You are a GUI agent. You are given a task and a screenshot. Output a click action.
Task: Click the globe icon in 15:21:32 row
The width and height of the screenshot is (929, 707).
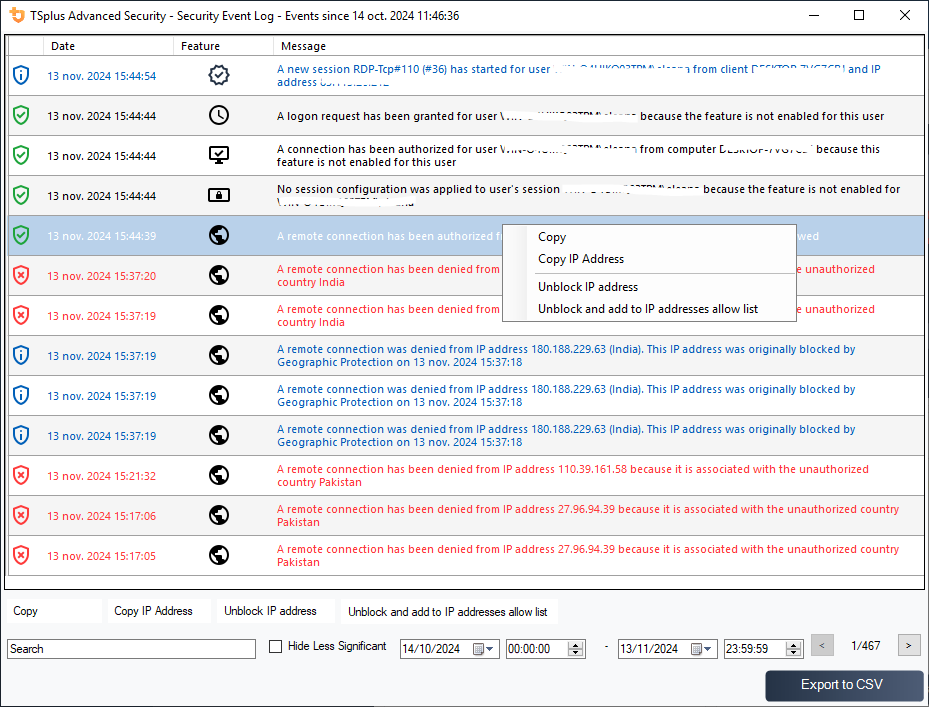[219, 475]
